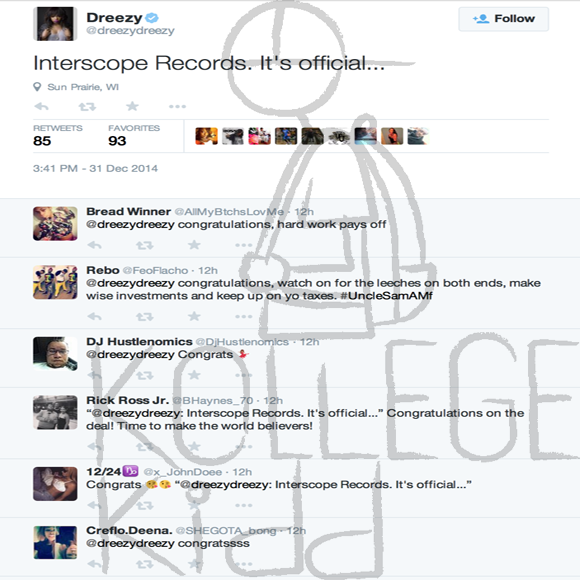Open the #UncleSamAMf hashtag
The height and width of the screenshot is (580, 580).
(390, 296)
